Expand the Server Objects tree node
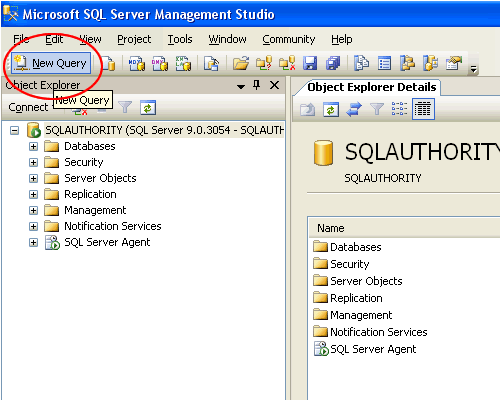The height and width of the screenshot is (400, 500). click(x=33, y=178)
